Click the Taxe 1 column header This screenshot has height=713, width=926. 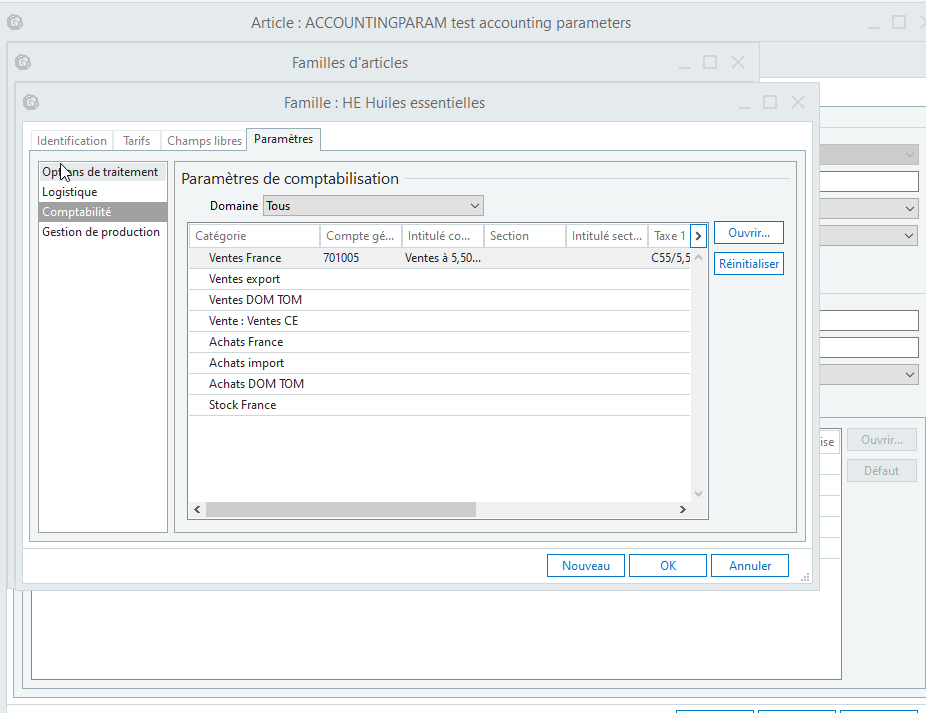669,236
